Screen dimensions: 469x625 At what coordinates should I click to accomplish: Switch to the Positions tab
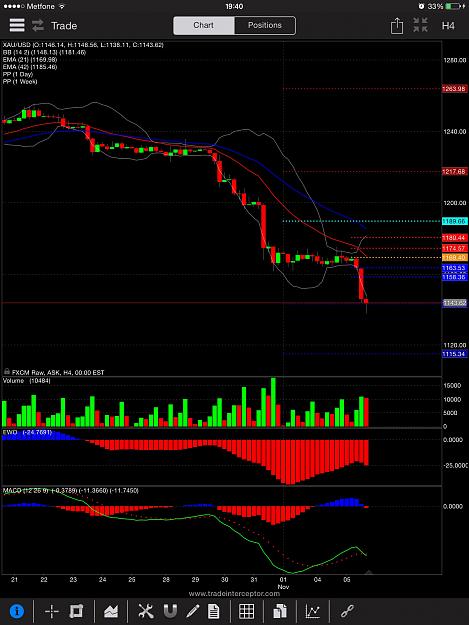coord(265,25)
